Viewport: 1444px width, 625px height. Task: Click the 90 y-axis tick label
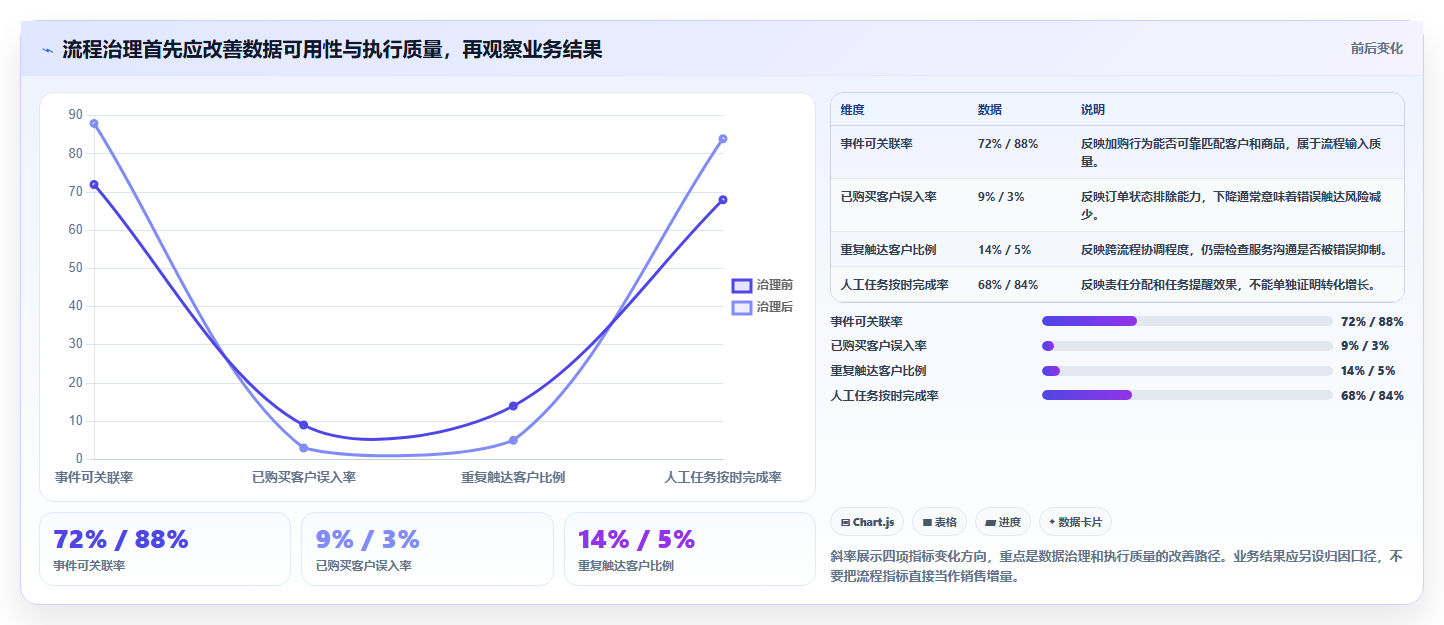point(76,115)
